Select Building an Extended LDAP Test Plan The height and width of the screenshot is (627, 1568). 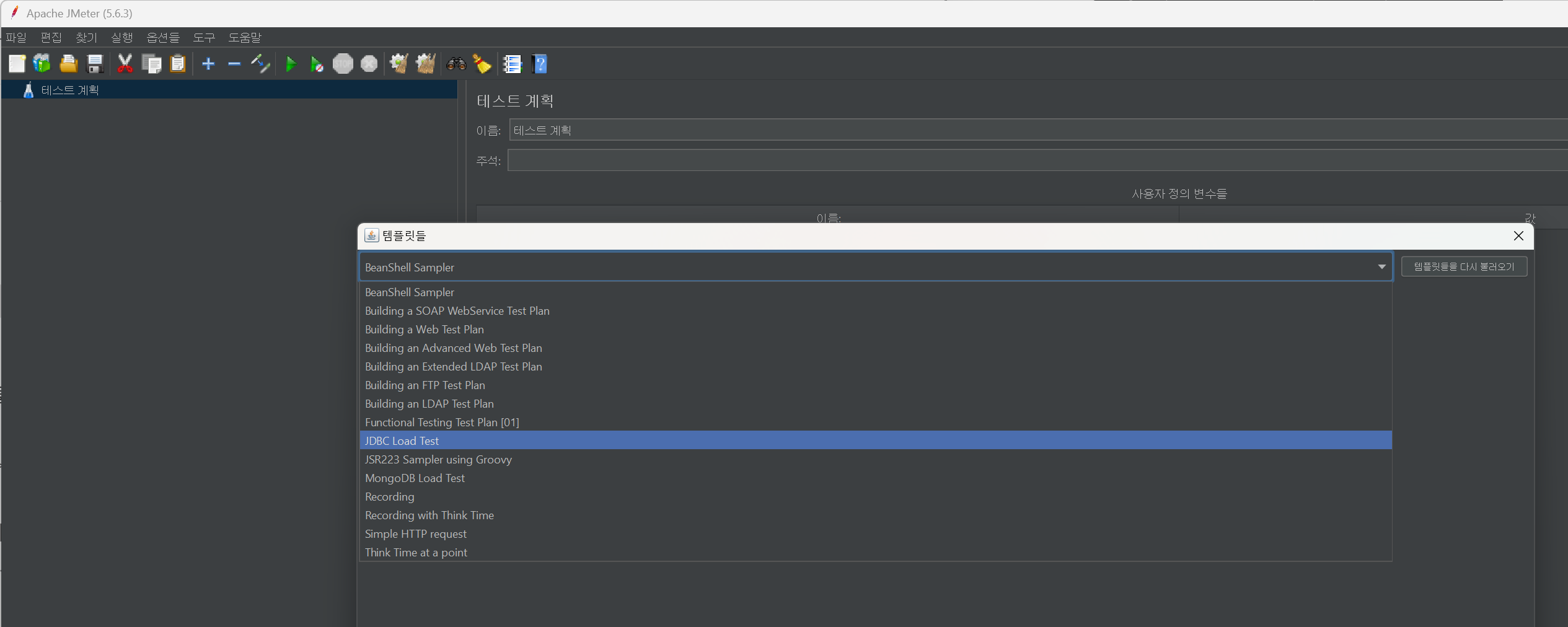click(876, 366)
